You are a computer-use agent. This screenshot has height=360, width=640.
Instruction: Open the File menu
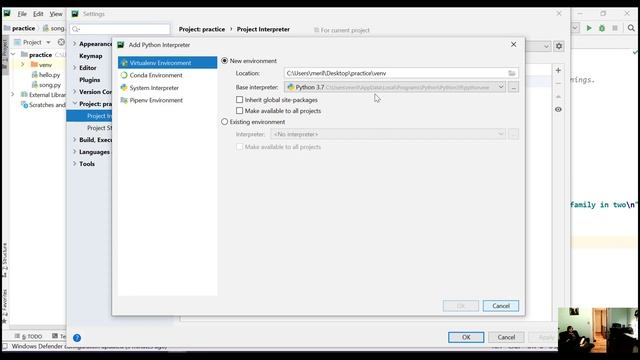tap(22, 14)
